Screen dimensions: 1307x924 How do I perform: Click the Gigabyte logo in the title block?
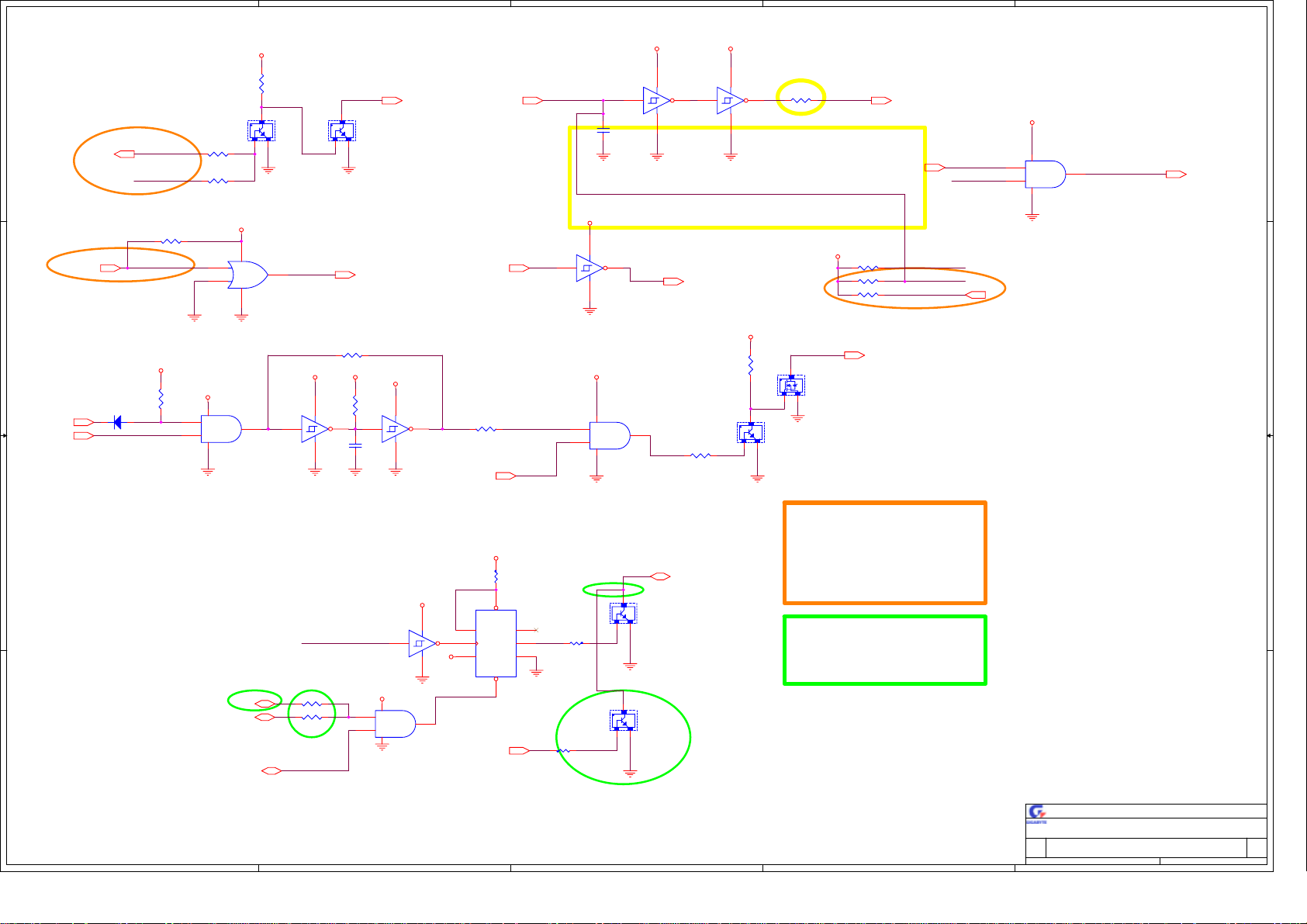(1037, 813)
